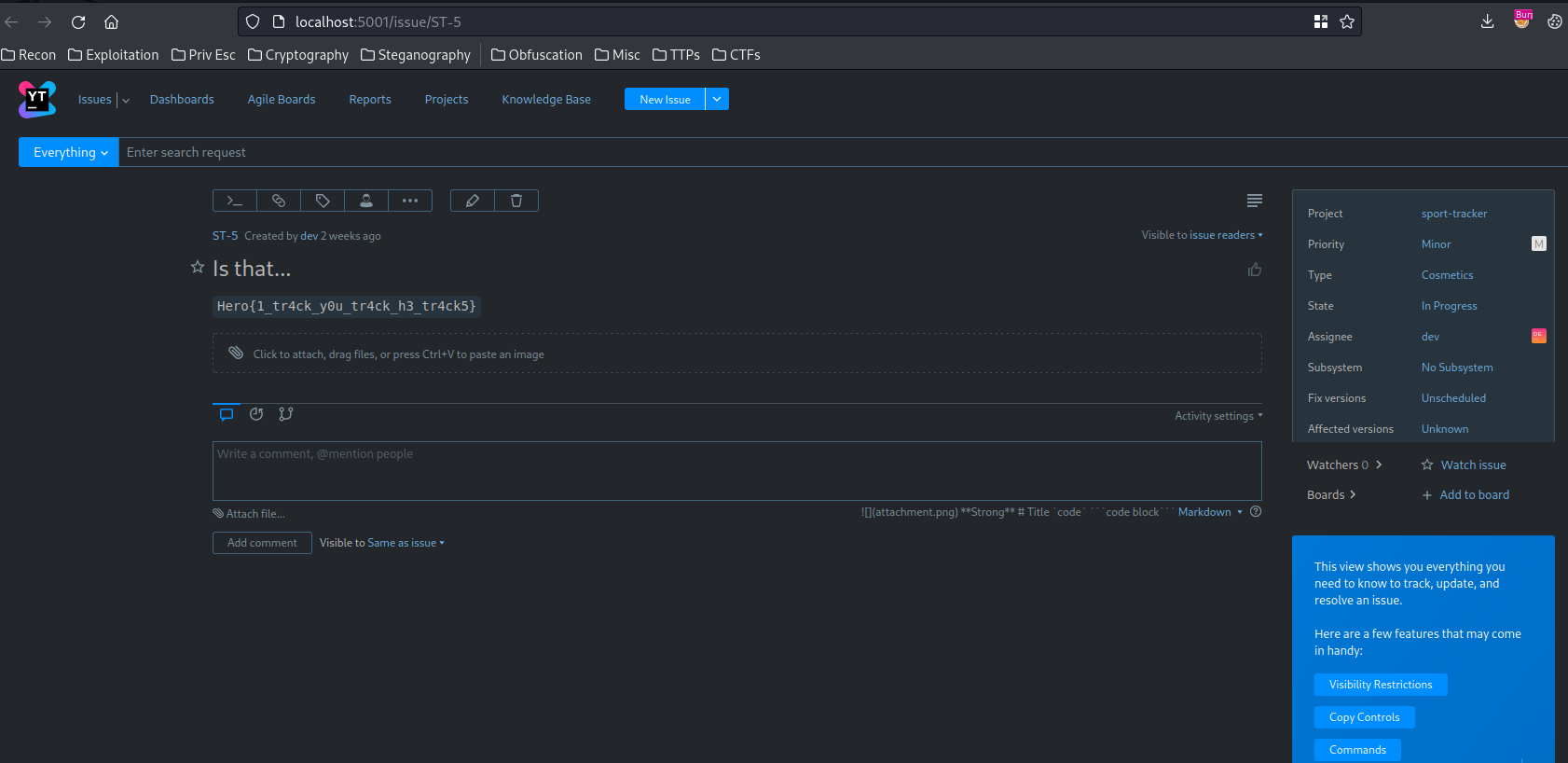Click the Minor priority color badge

[x=1539, y=243]
